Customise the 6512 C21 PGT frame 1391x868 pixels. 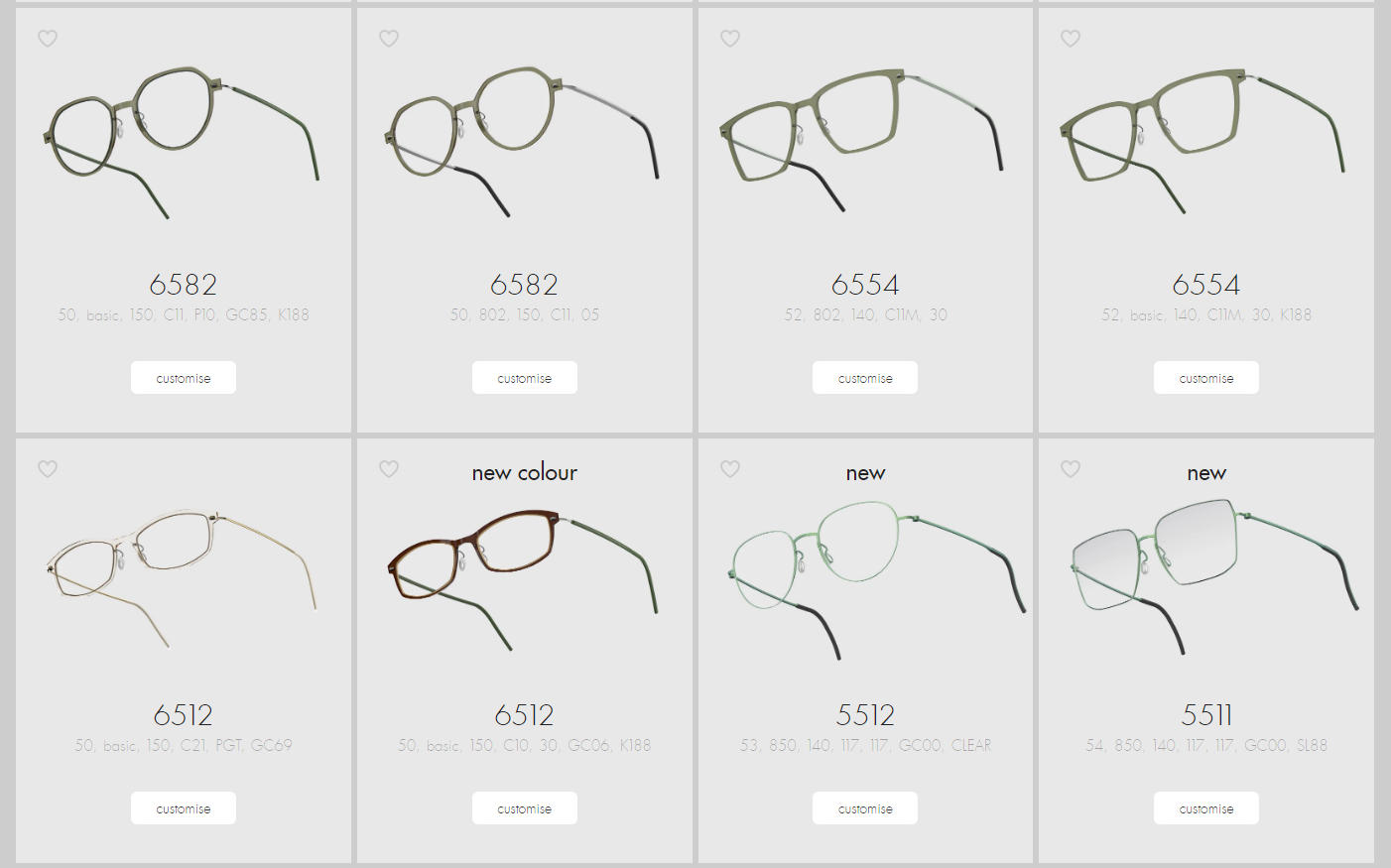point(184,808)
